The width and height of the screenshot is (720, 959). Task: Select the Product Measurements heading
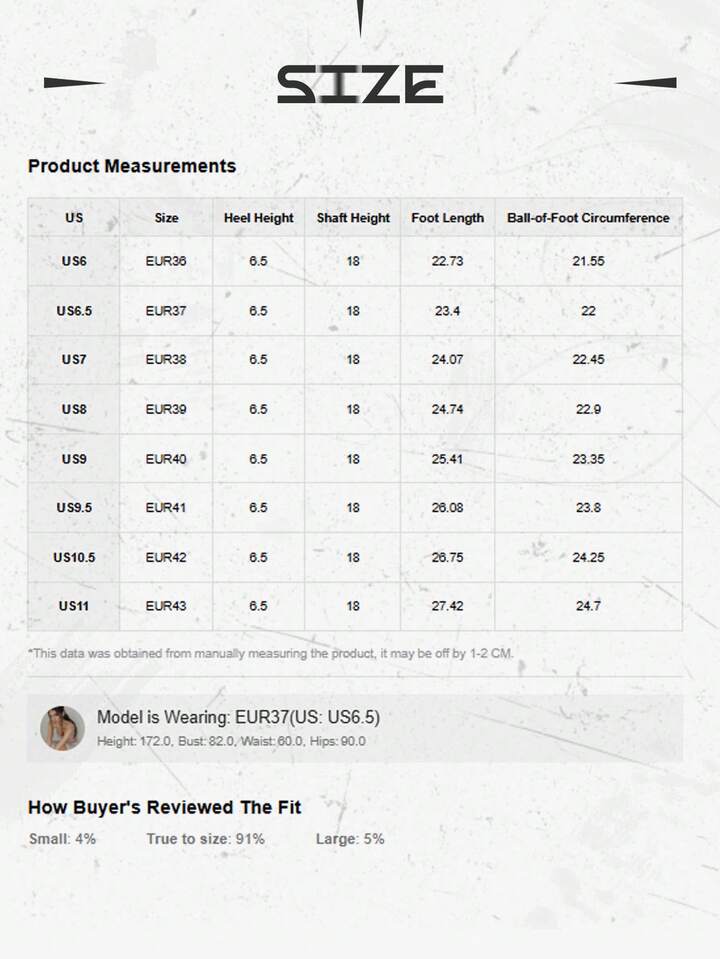coord(132,166)
